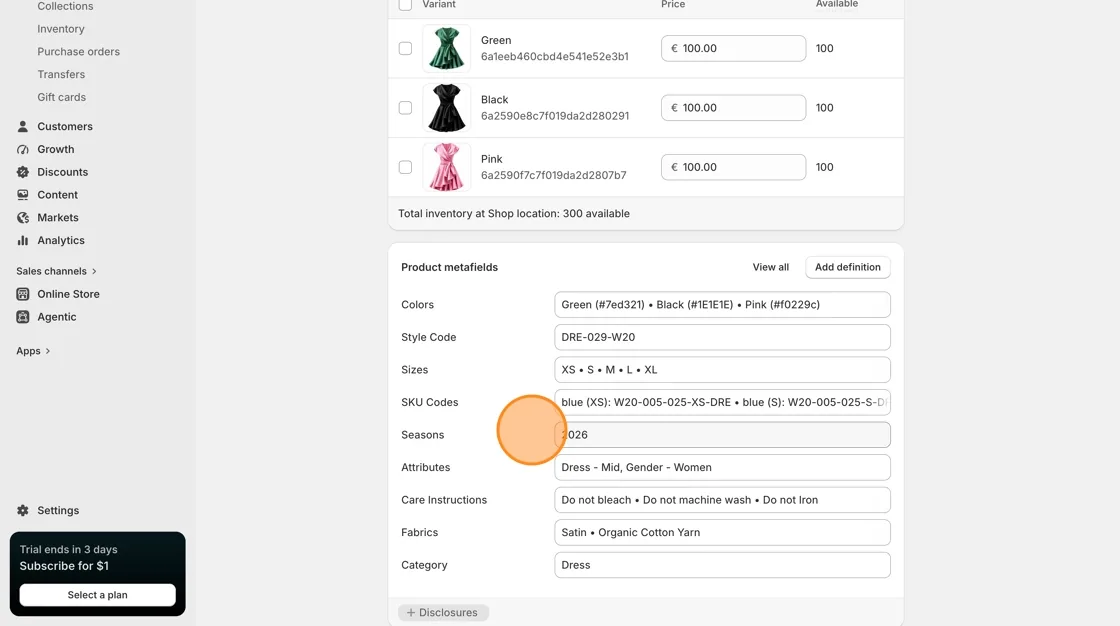This screenshot has width=1120, height=626.
Task: Click into the Style Code field
Action: (722, 337)
